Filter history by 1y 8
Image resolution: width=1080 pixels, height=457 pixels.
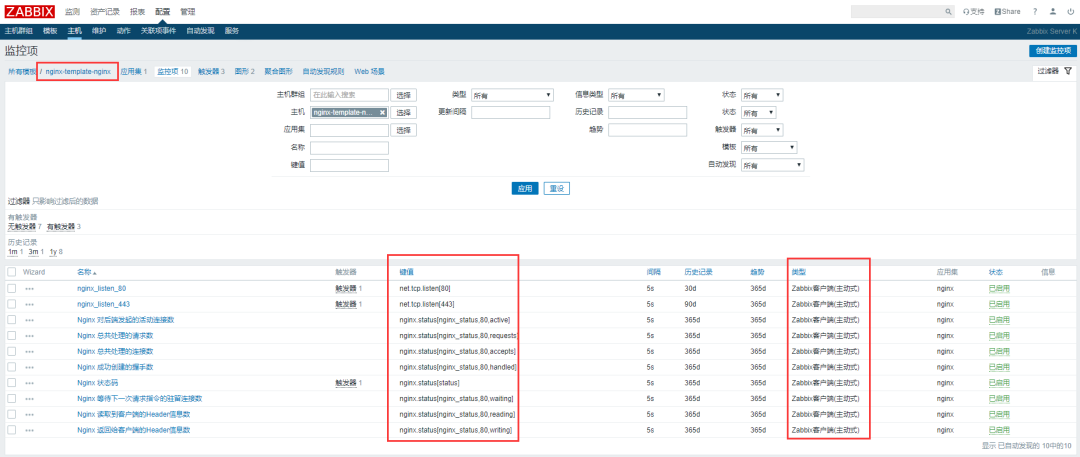pos(56,252)
